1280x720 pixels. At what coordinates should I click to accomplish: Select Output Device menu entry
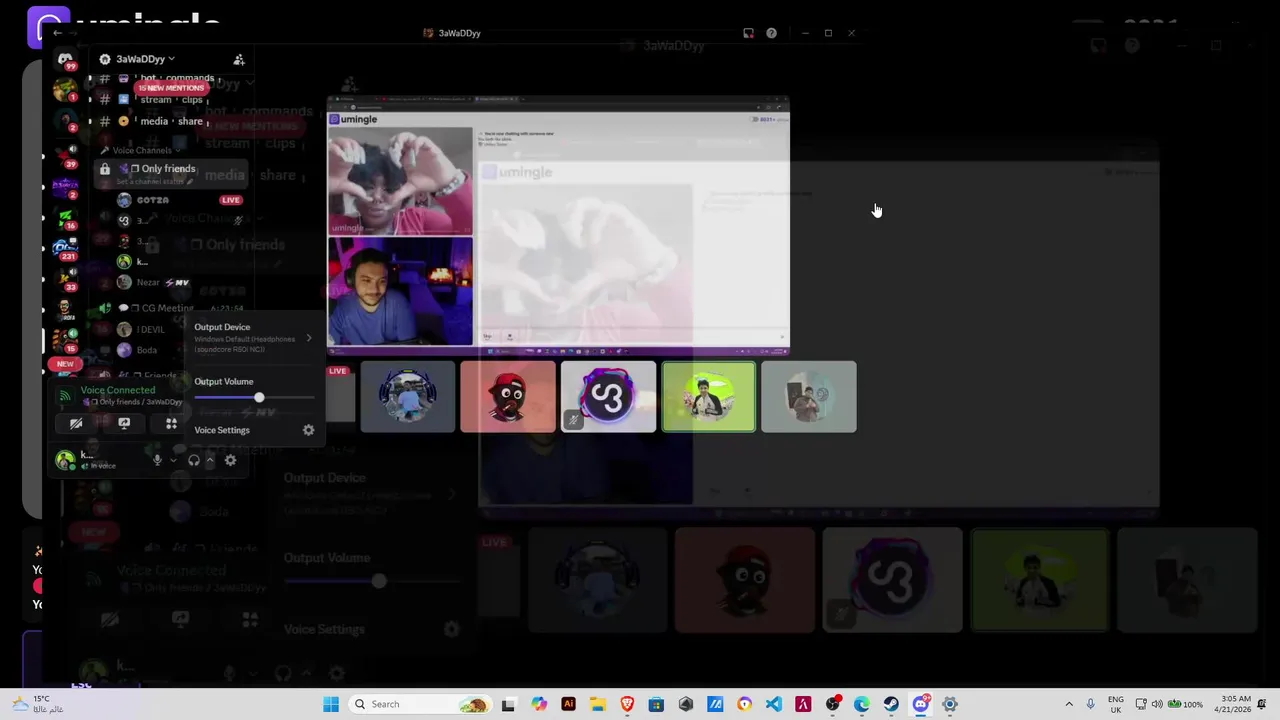click(253, 338)
